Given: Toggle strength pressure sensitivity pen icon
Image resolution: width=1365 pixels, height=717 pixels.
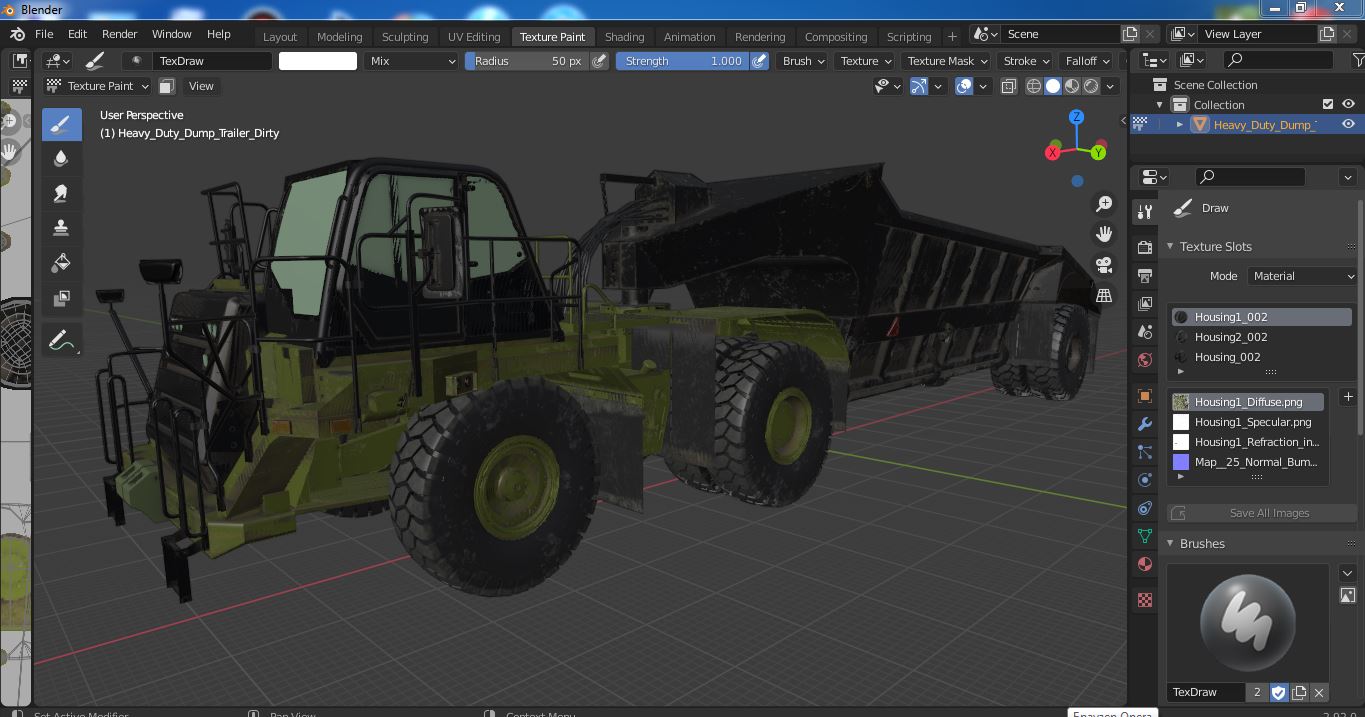Looking at the screenshot, I should point(760,61).
